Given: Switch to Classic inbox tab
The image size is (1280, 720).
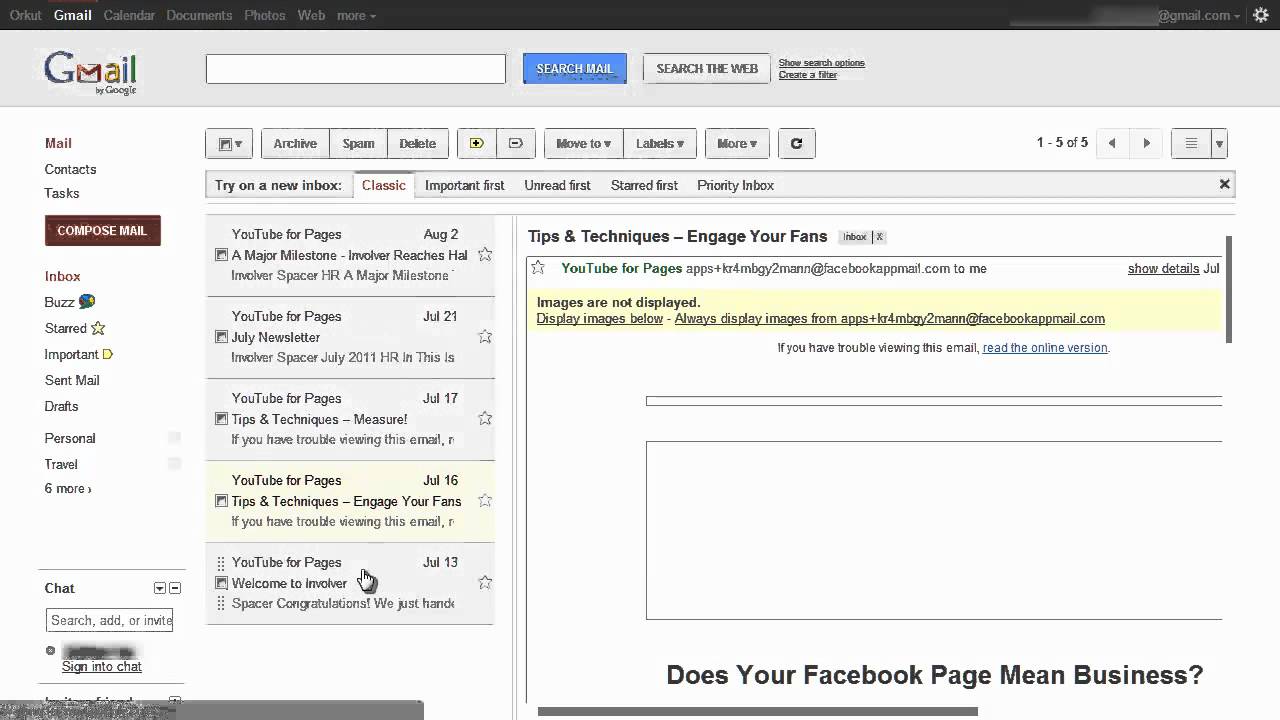Looking at the screenshot, I should (x=384, y=185).
